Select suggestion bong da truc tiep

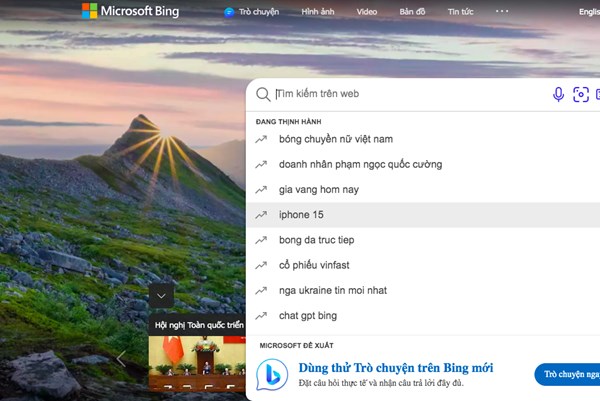tap(423, 240)
